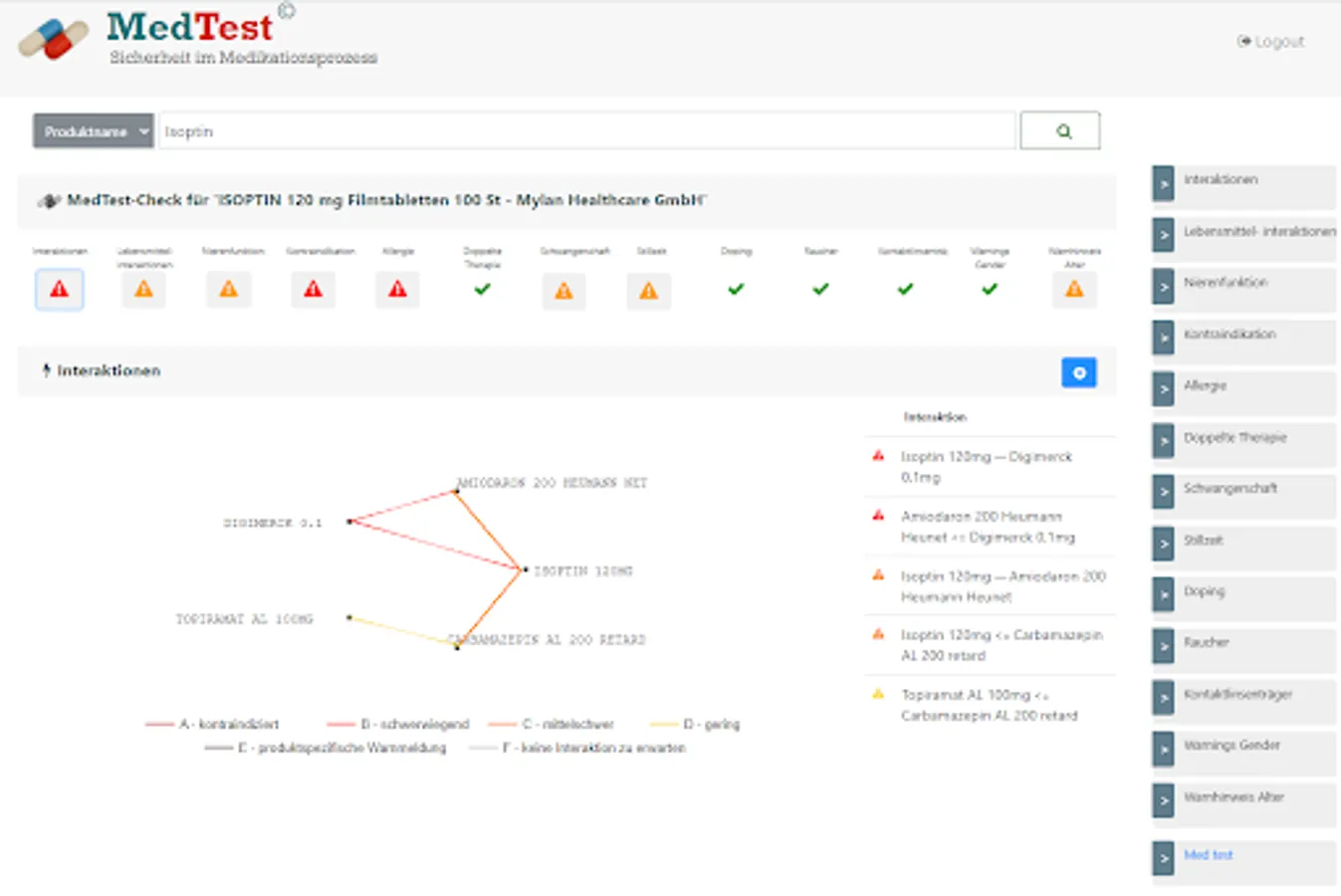Click the Stillzeit orange warning icon

[649, 291]
